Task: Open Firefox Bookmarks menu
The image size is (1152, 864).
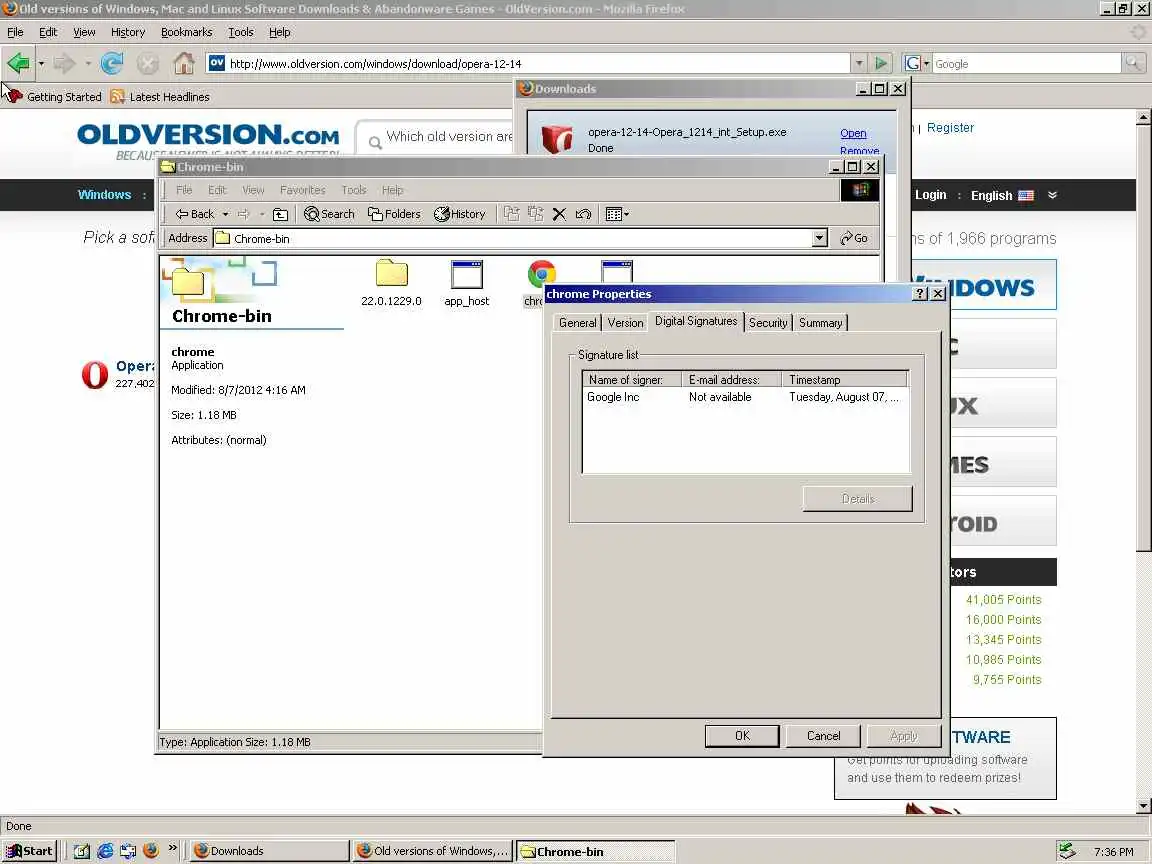Action: point(187,32)
